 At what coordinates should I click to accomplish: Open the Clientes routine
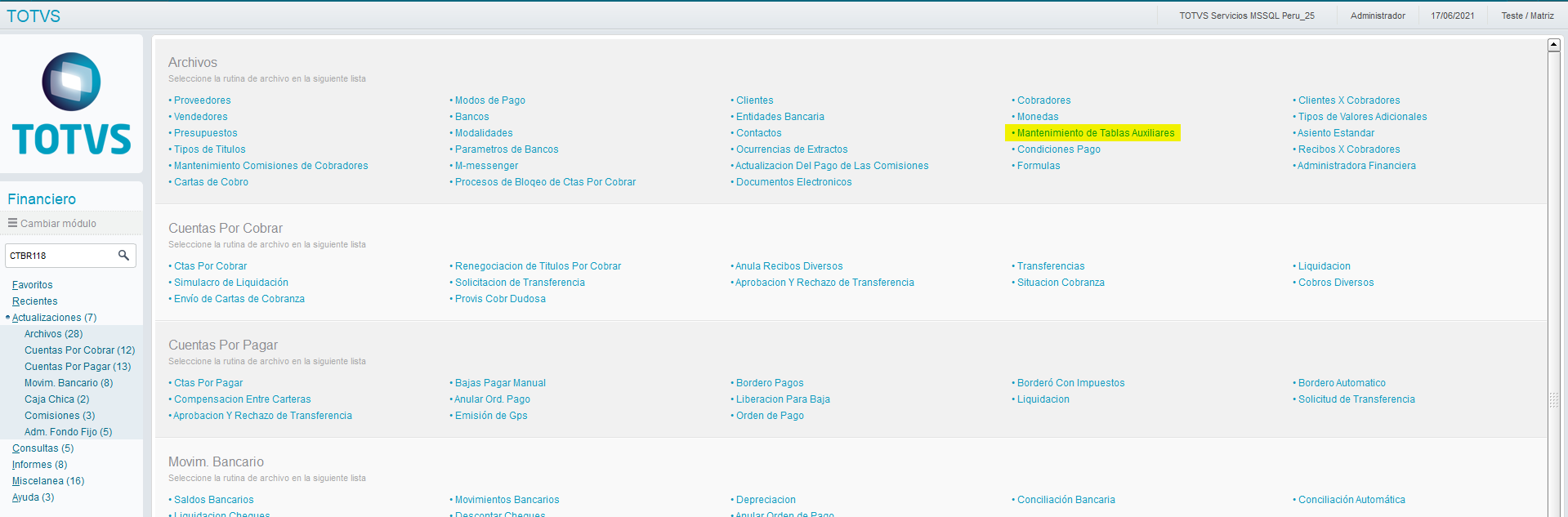click(755, 100)
